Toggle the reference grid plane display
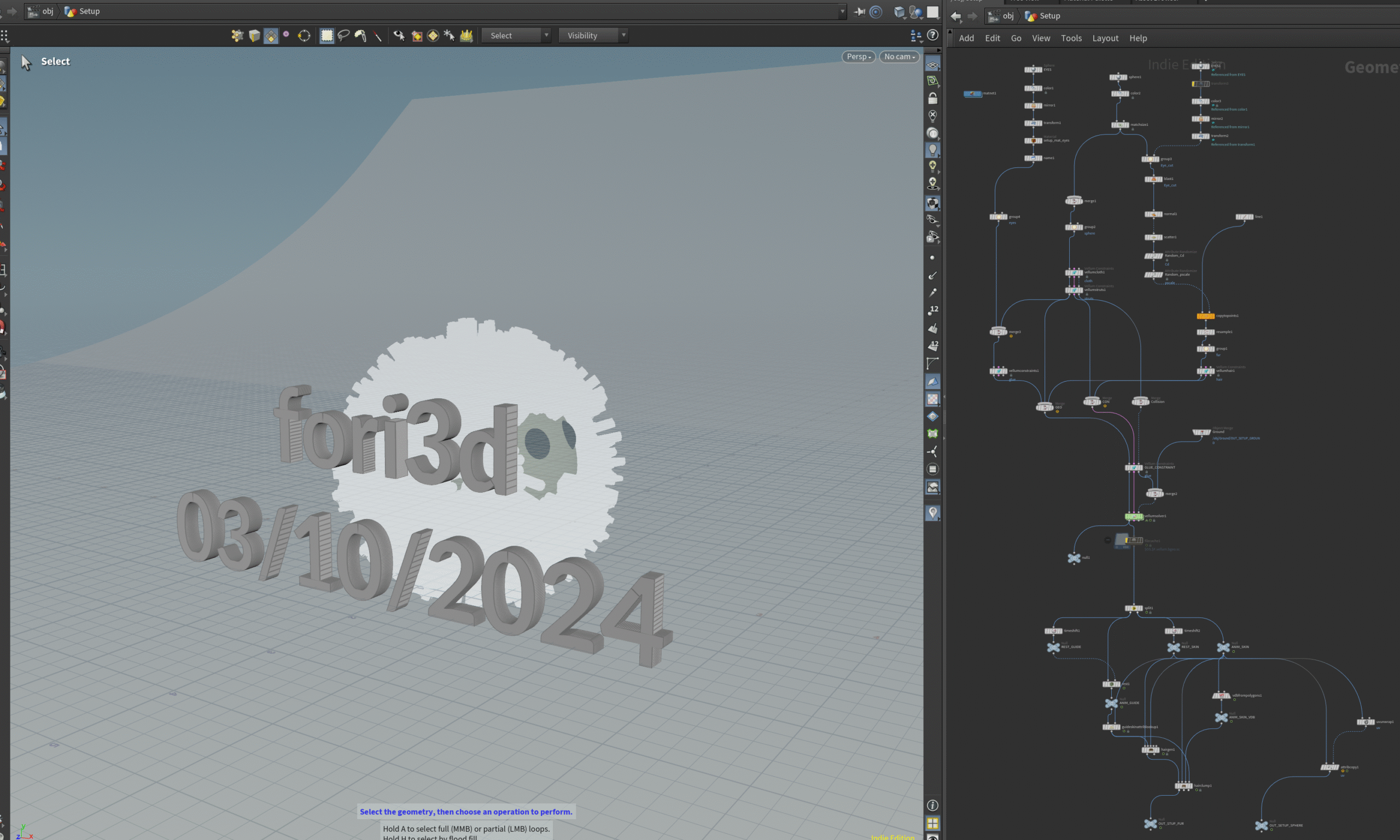This screenshot has width=1400, height=840. tap(932, 65)
